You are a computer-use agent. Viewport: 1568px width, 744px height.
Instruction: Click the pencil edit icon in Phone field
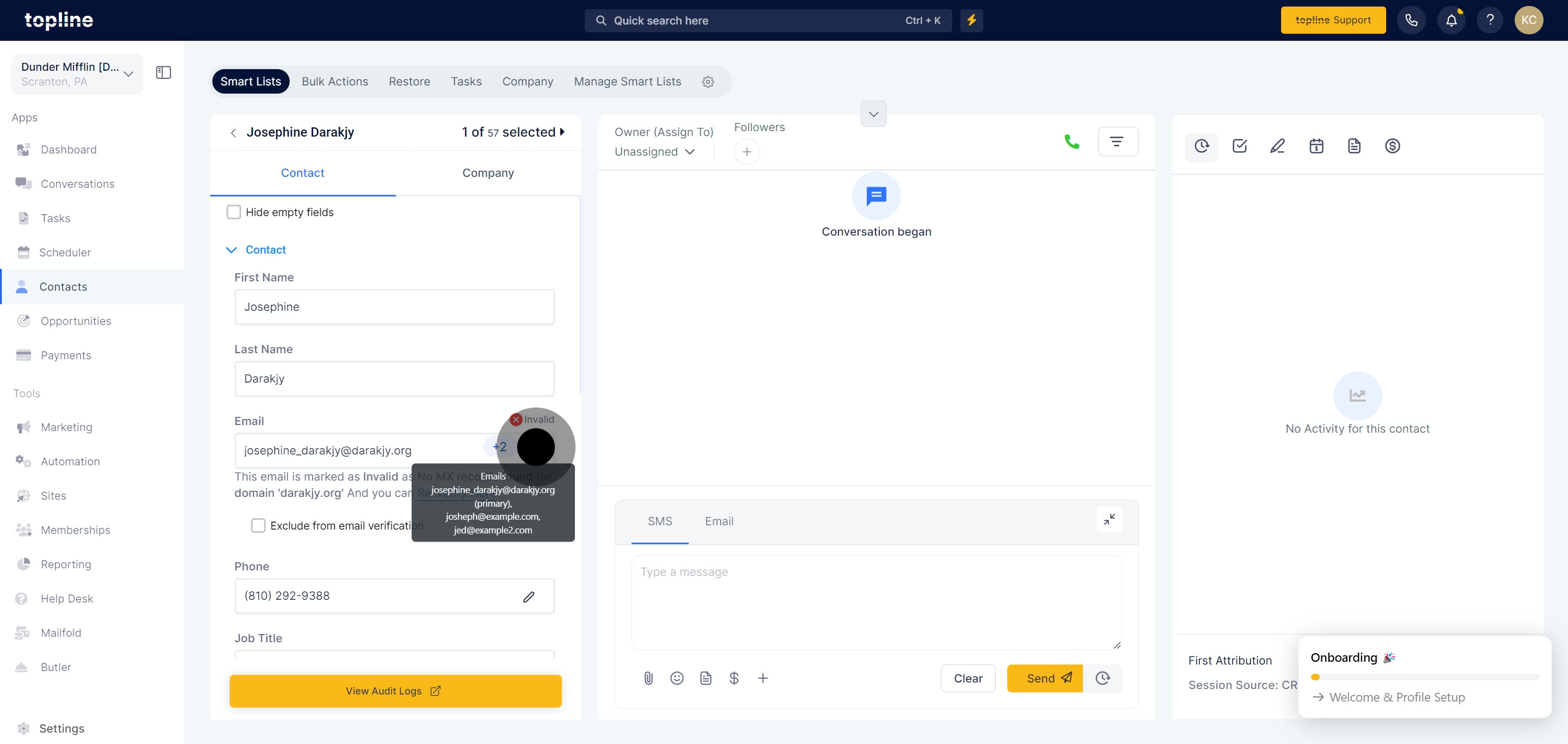(x=528, y=596)
